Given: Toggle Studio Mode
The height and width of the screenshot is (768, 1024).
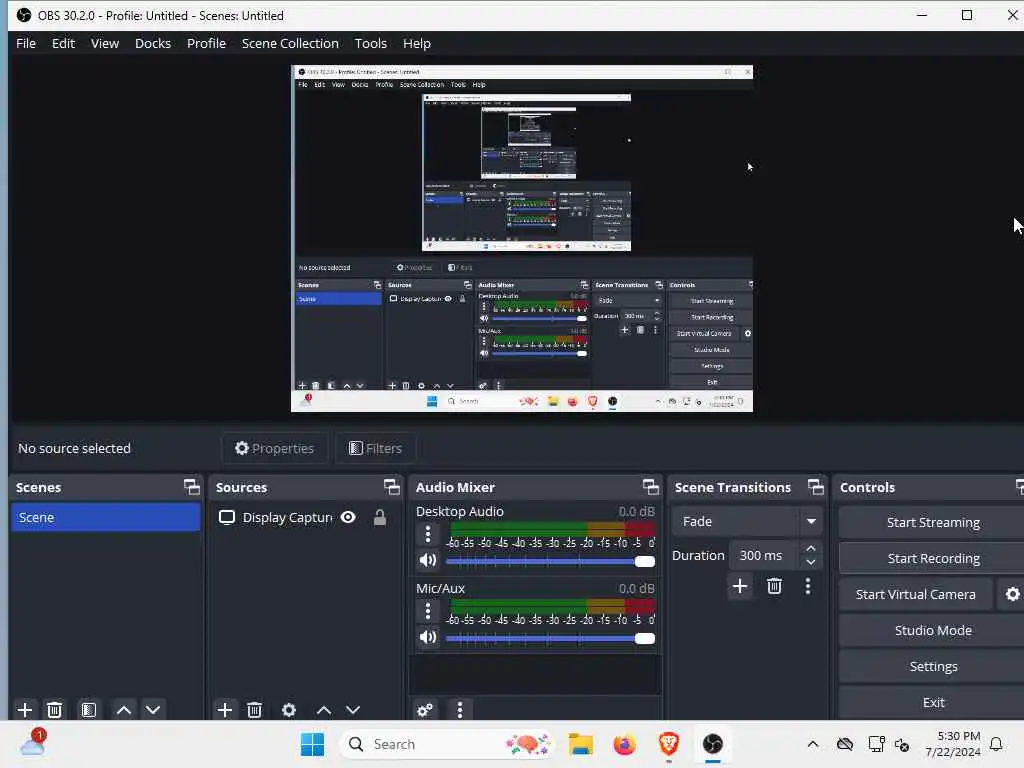Looking at the screenshot, I should [933, 630].
